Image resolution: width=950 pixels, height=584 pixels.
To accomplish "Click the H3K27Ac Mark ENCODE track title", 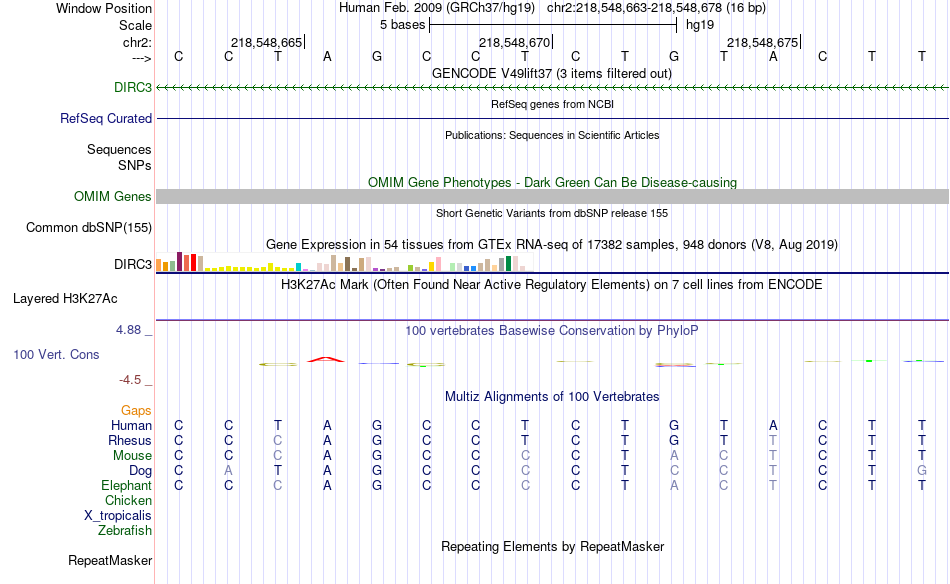I will tap(552, 285).
